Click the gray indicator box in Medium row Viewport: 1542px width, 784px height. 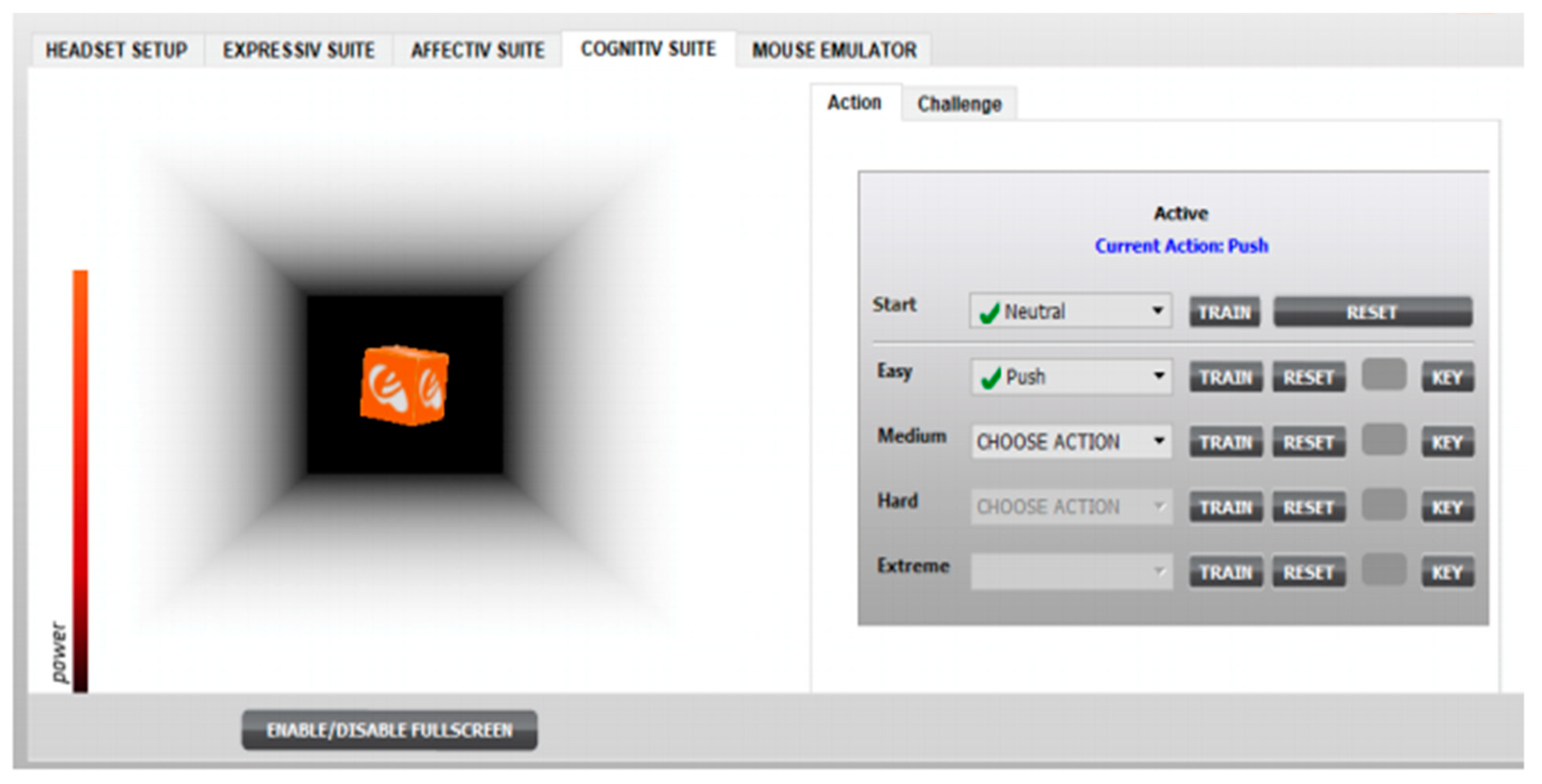pos(1383,440)
